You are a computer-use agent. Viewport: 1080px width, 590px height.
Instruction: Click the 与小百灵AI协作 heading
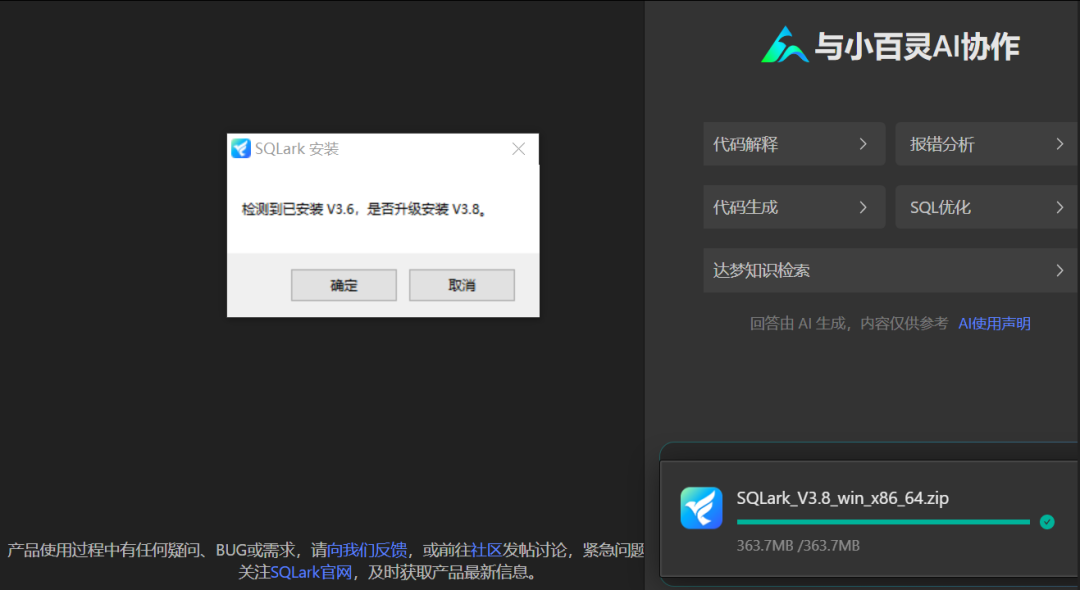[917, 46]
